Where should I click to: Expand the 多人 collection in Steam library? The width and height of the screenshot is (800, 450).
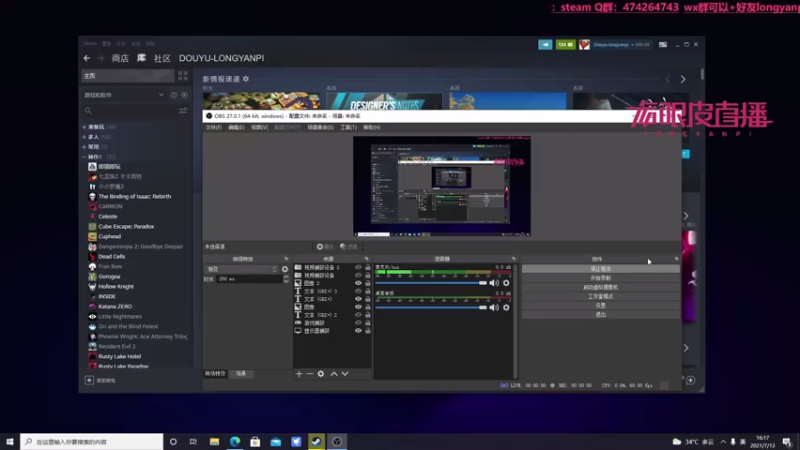tap(84, 137)
